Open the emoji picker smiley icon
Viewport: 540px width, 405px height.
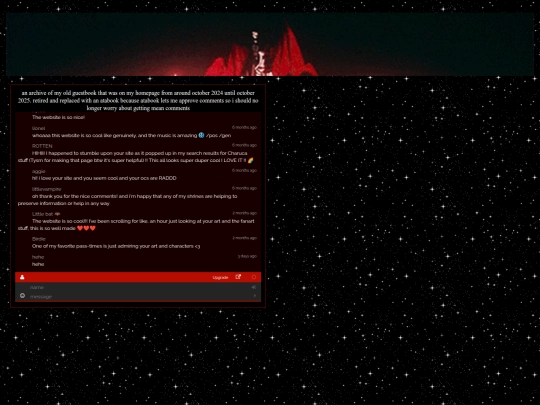[x=22, y=295]
